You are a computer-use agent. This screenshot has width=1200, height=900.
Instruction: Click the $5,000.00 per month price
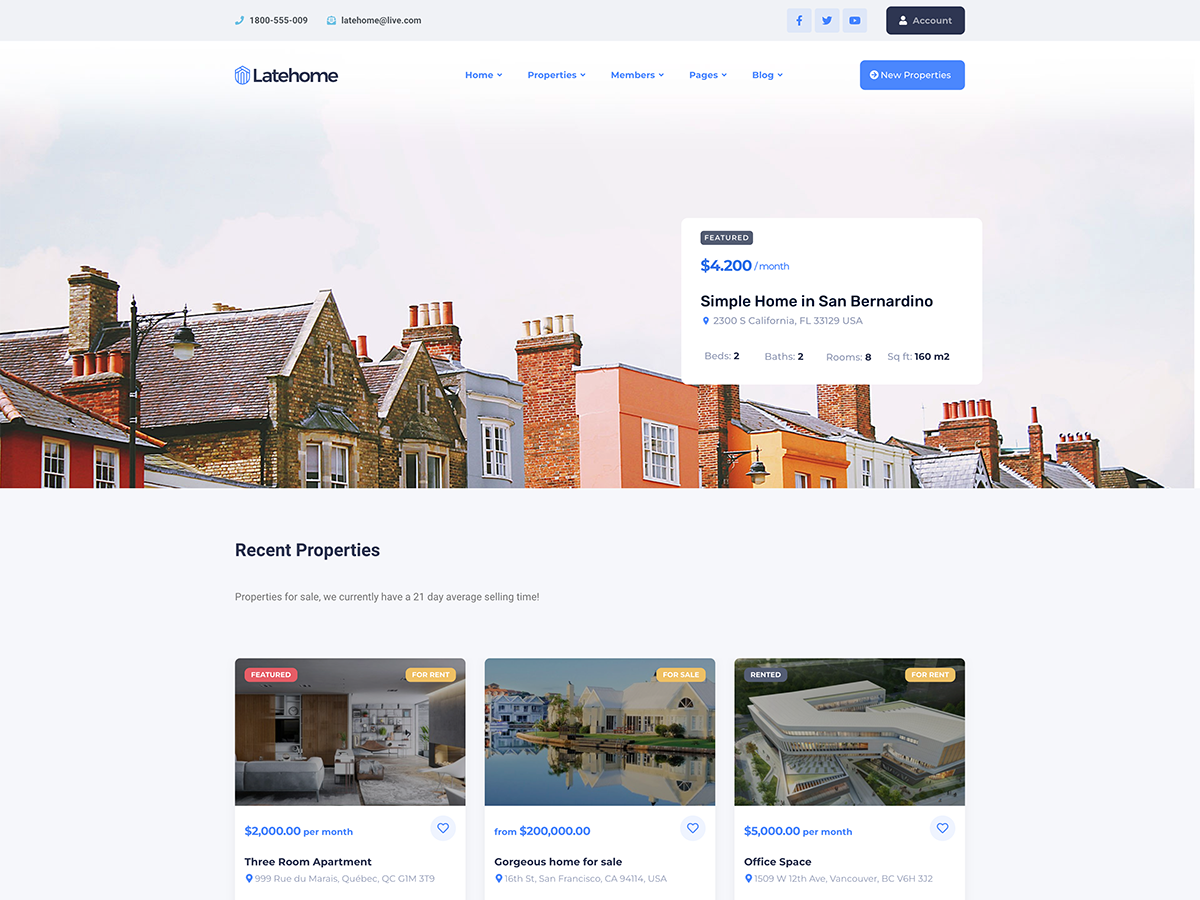pos(798,831)
